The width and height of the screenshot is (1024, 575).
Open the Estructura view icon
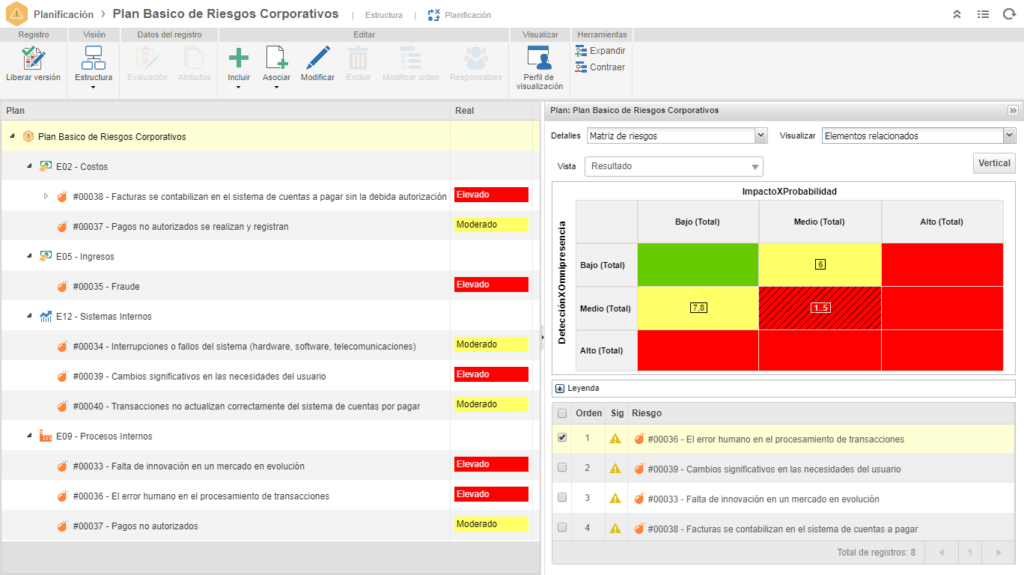(93, 58)
